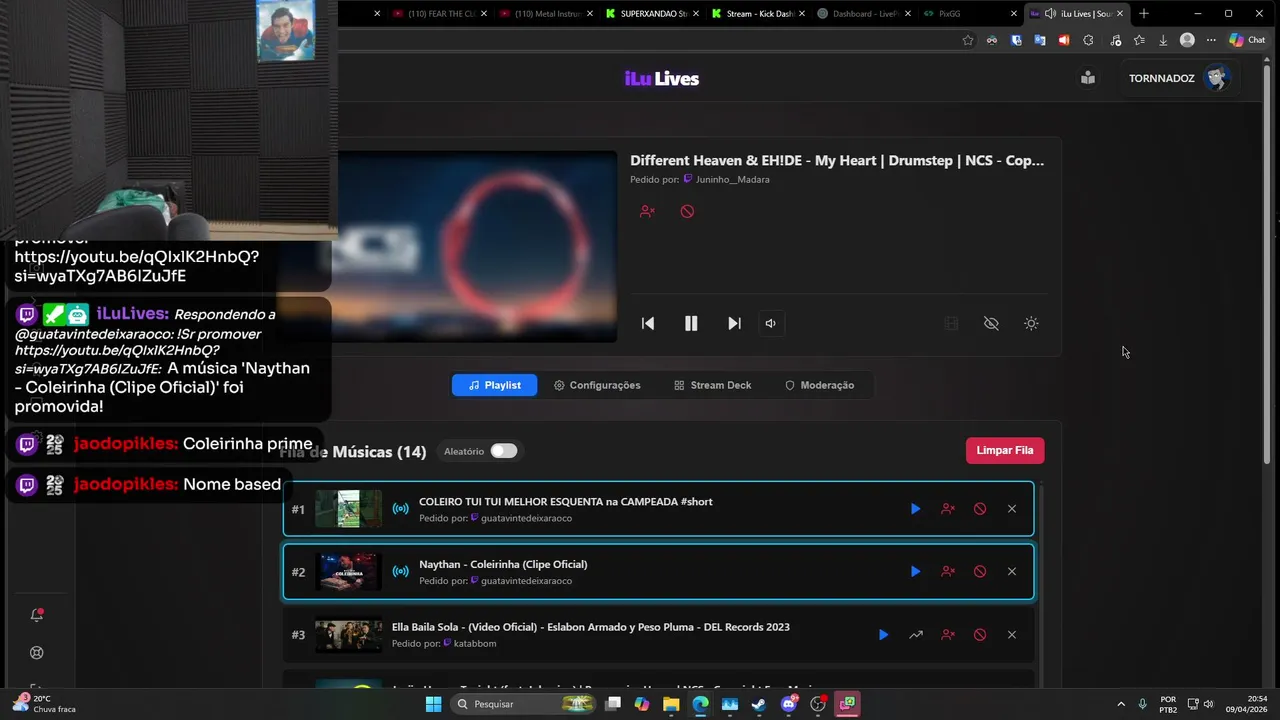
Task: Click requester name Juninho__Madara
Action: tap(732, 180)
